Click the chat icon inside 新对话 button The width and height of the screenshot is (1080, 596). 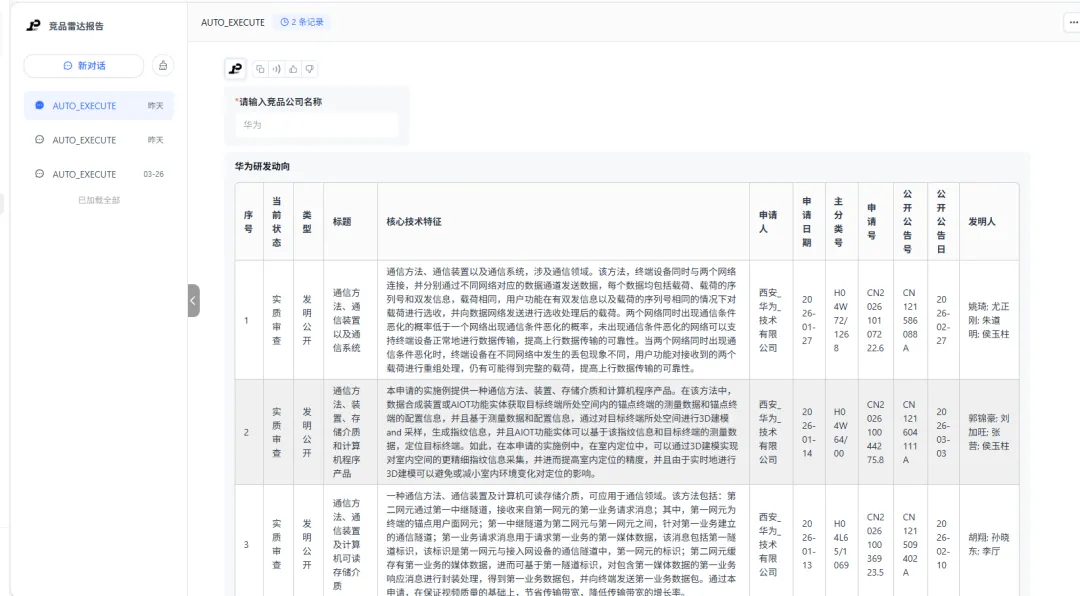click(68, 65)
